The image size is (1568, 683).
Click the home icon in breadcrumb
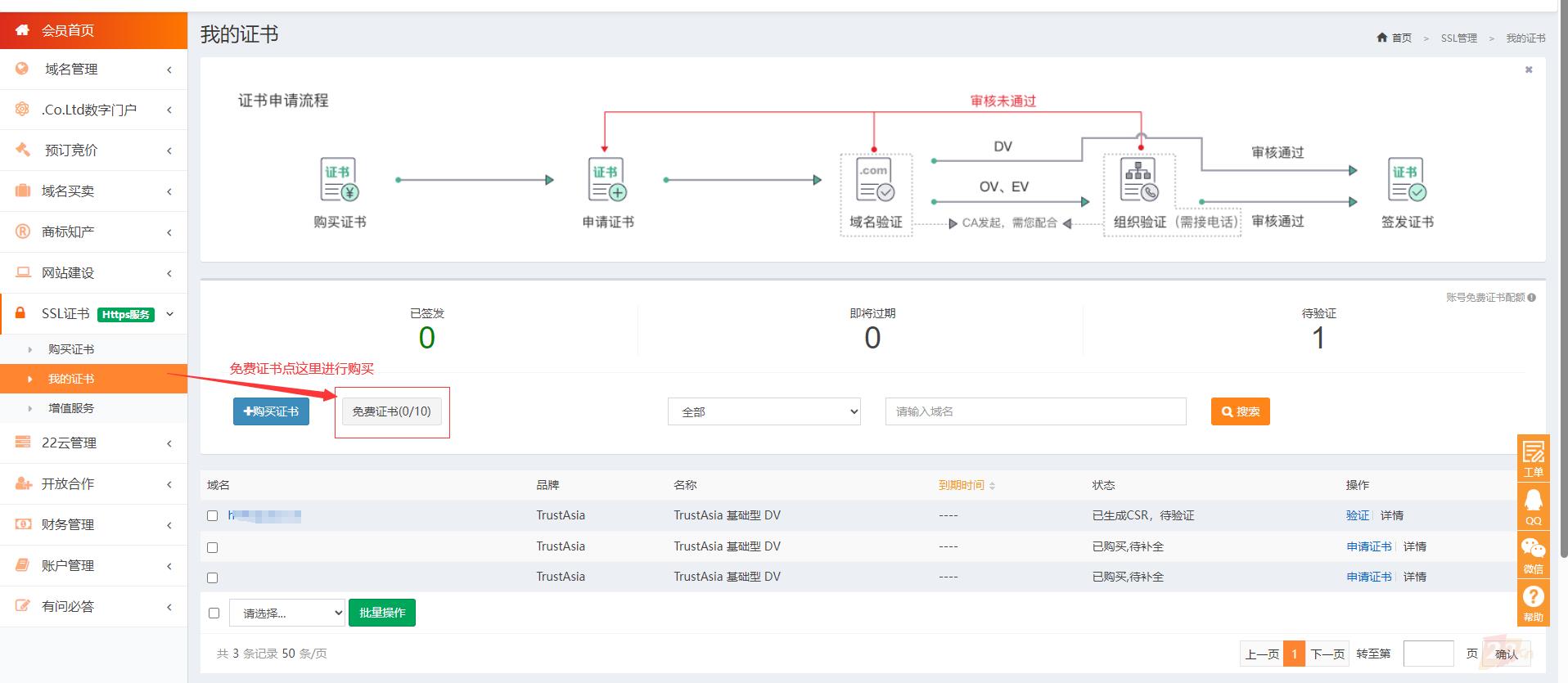click(x=1382, y=38)
